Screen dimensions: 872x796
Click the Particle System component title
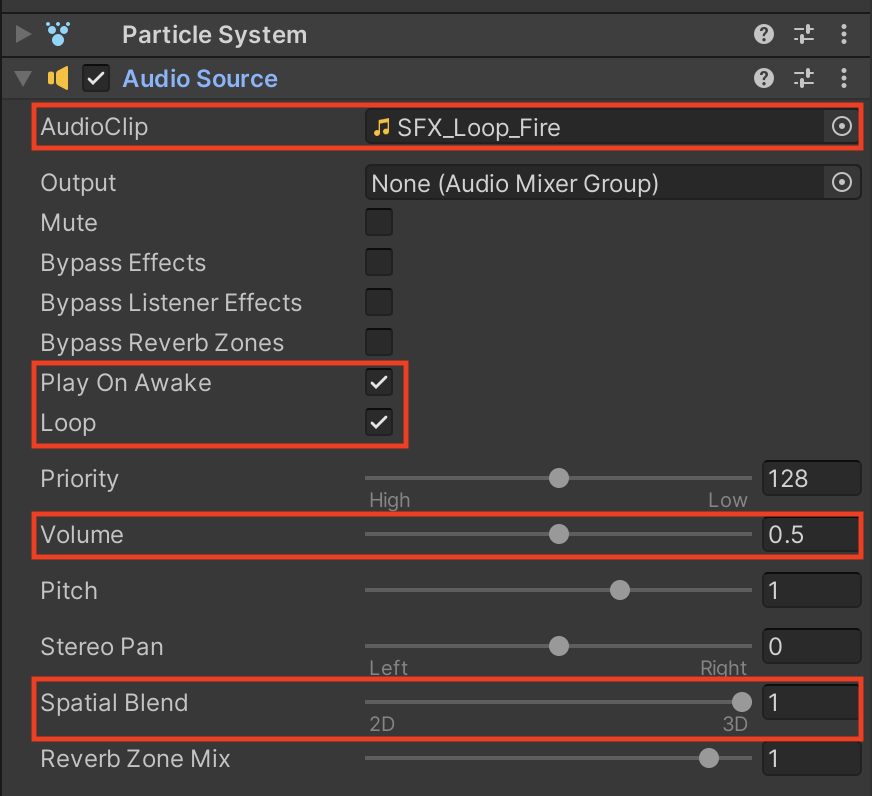(x=214, y=35)
